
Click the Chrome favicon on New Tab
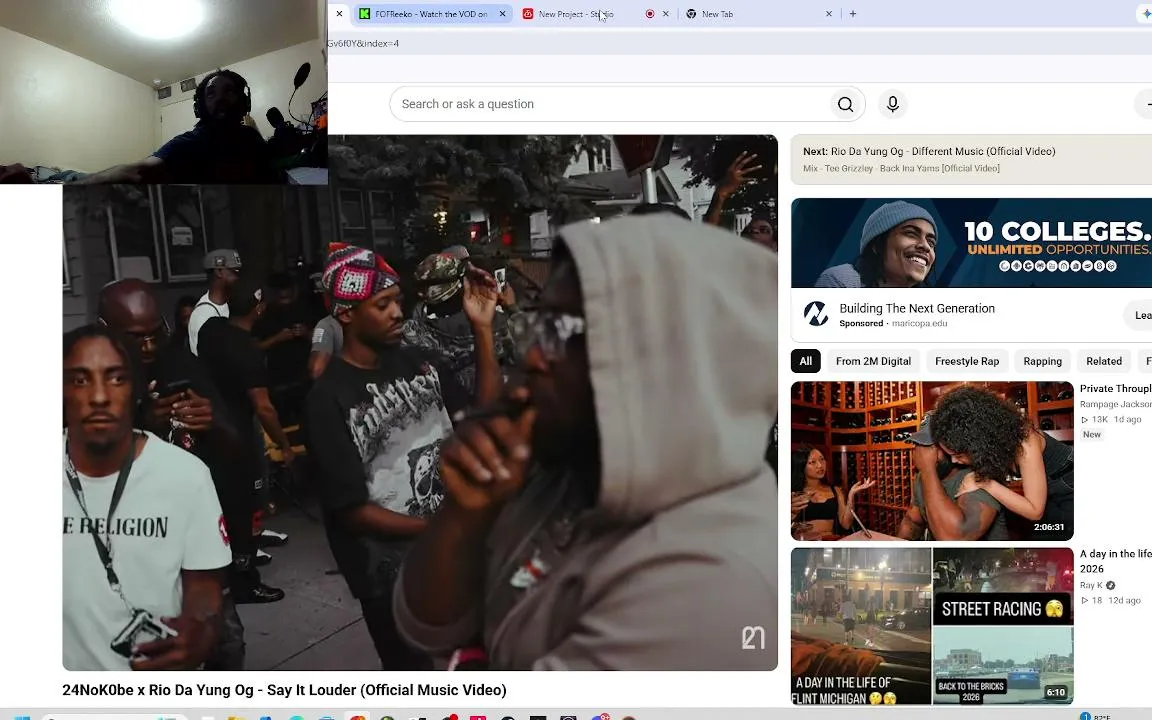point(691,14)
